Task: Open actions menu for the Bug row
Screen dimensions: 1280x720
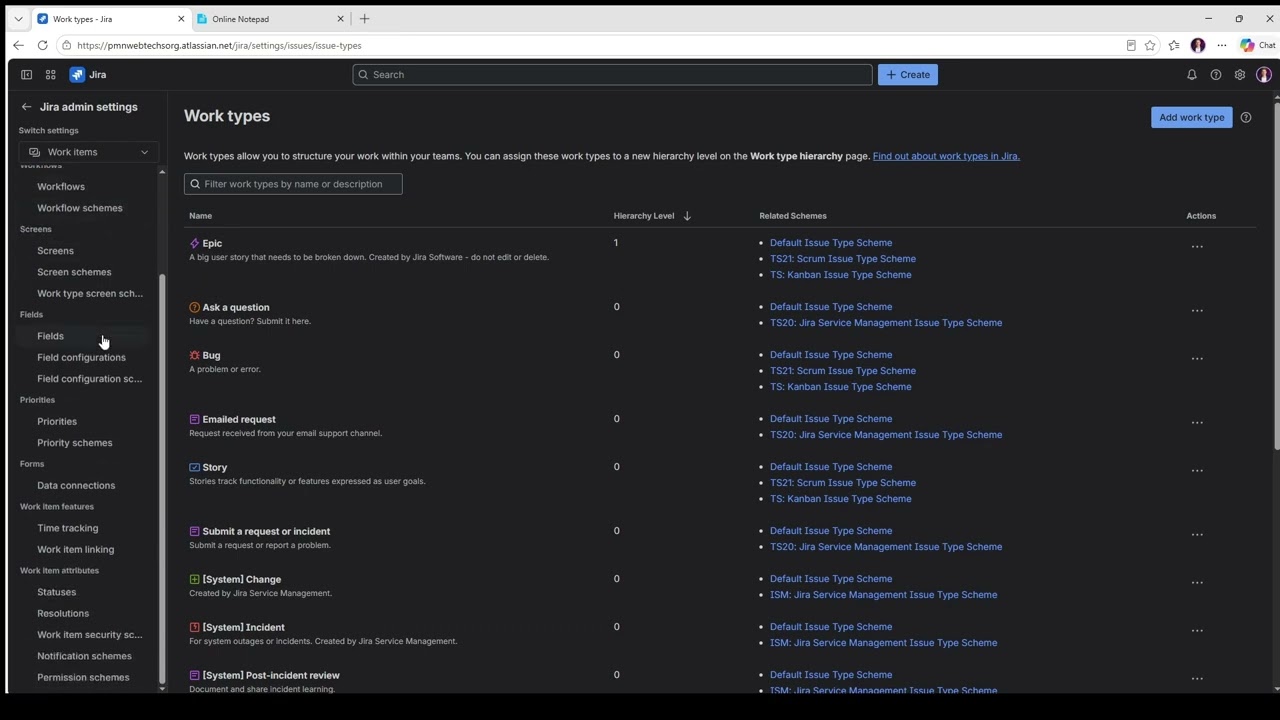Action: 1197,359
